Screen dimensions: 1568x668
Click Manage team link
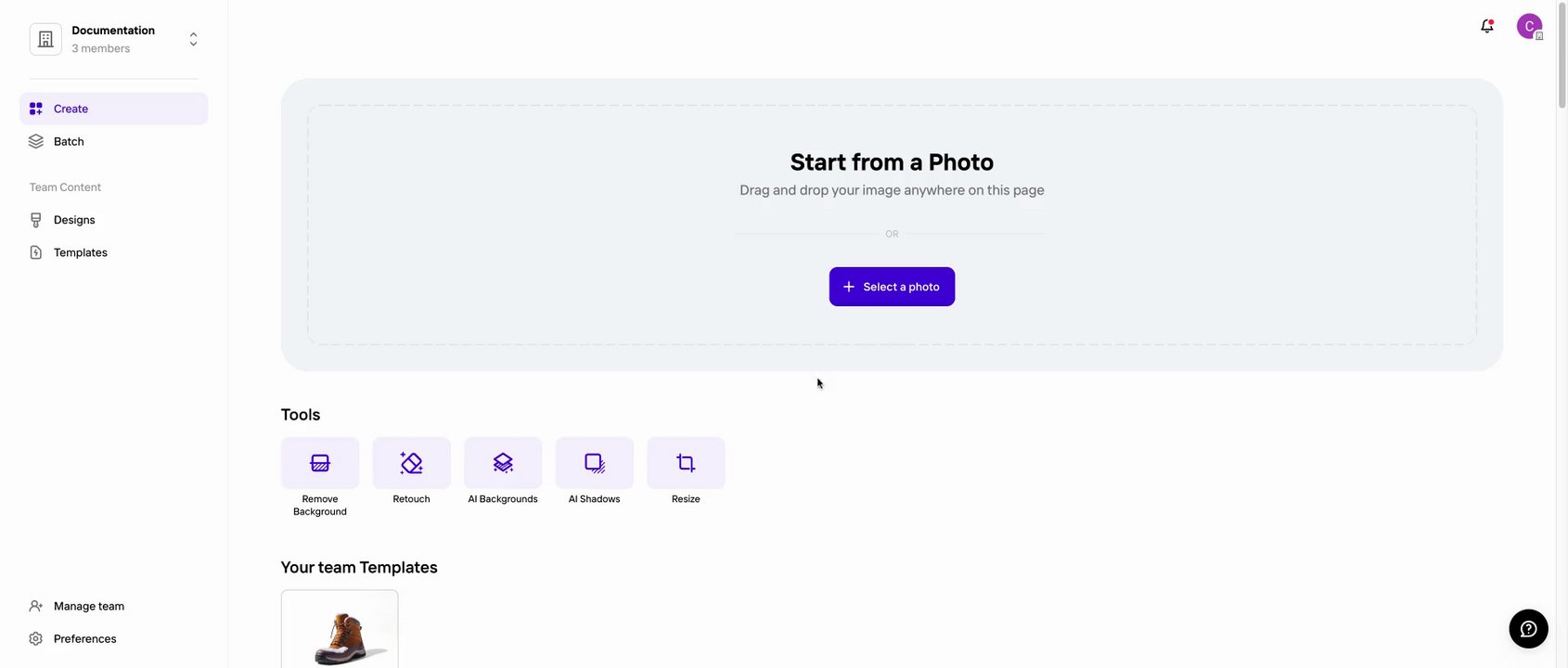tap(89, 606)
